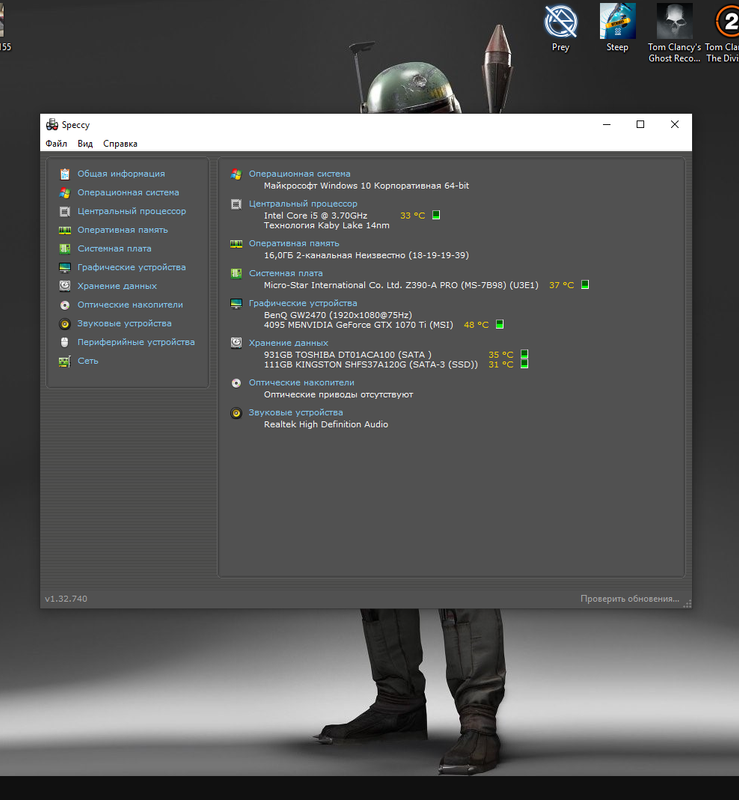Screen dimensions: 739x800
Task: Click the KINGSTON SSD temperature indicator beside 31 °C
Action: click(x=524, y=364)
